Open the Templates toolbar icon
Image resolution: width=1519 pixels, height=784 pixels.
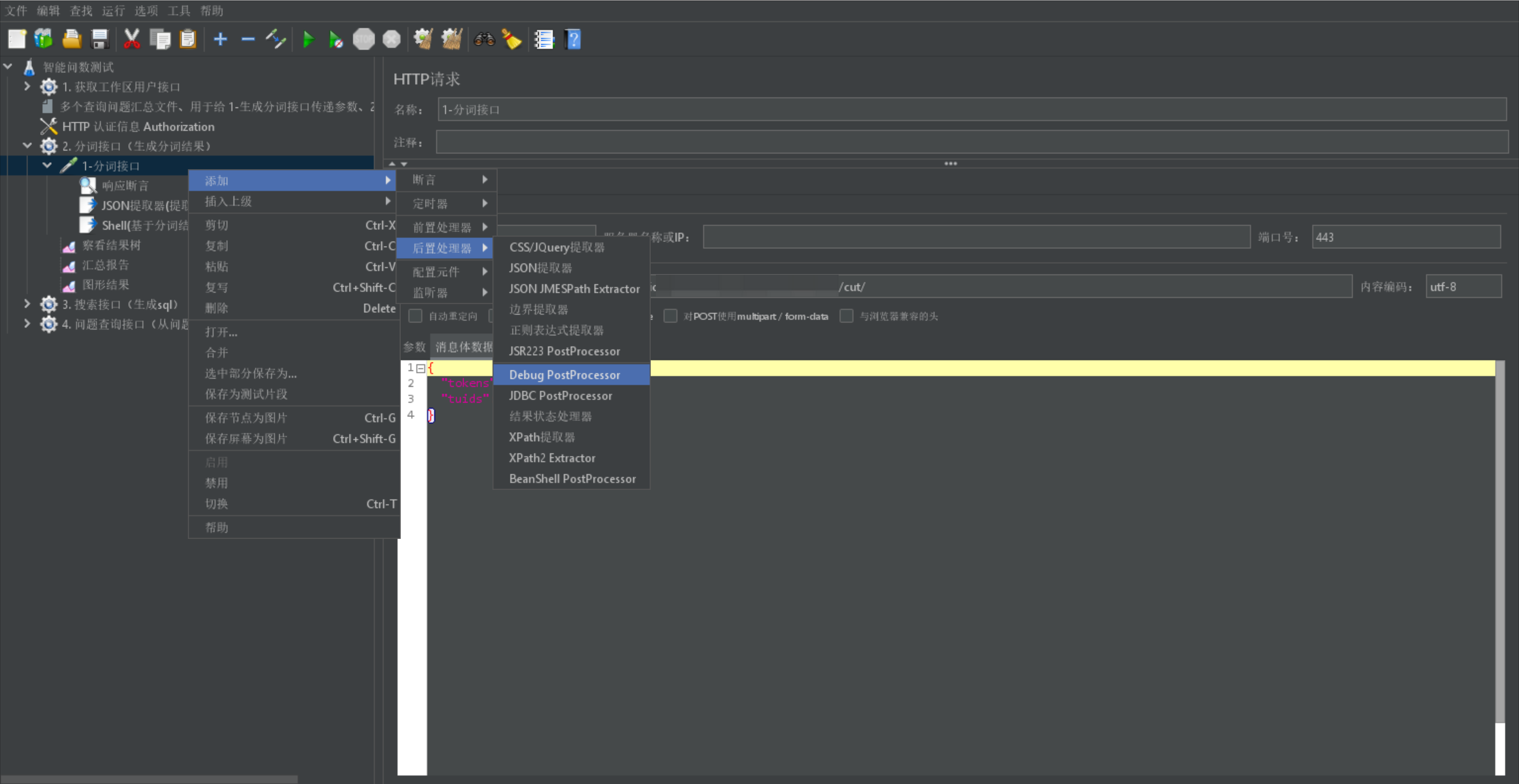pyautogui.click(x=44, y=40)
